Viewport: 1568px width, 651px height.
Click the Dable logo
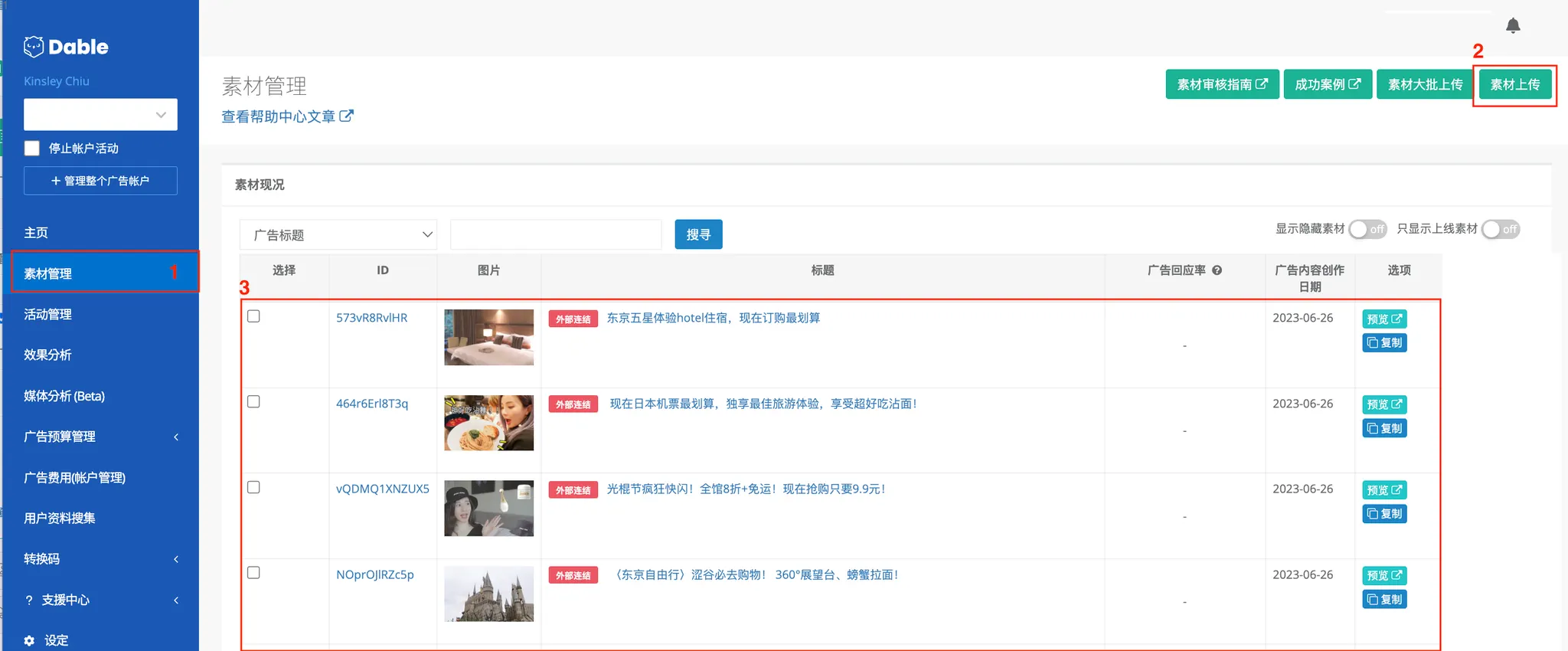point(66,47)
